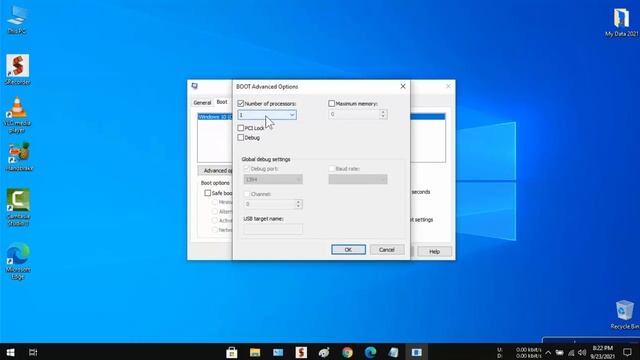This screenshot has height=360, width=640.
Task: Open Task View on the taskbar
Action: point(33,352)
